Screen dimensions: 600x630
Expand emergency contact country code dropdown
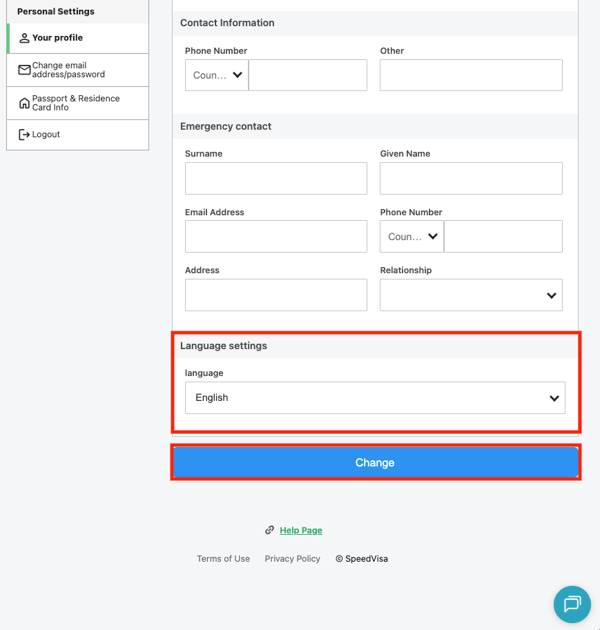click(x=412, y=237)
